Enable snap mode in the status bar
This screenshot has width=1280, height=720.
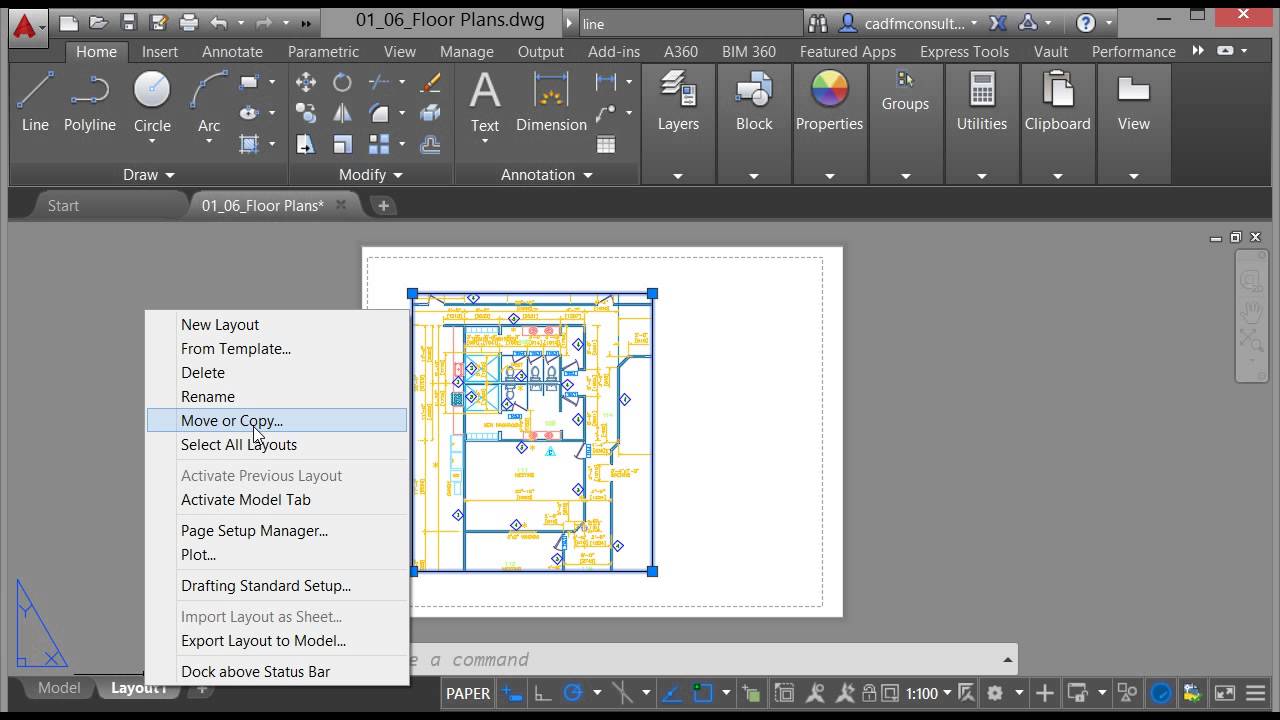coord(512,693)
